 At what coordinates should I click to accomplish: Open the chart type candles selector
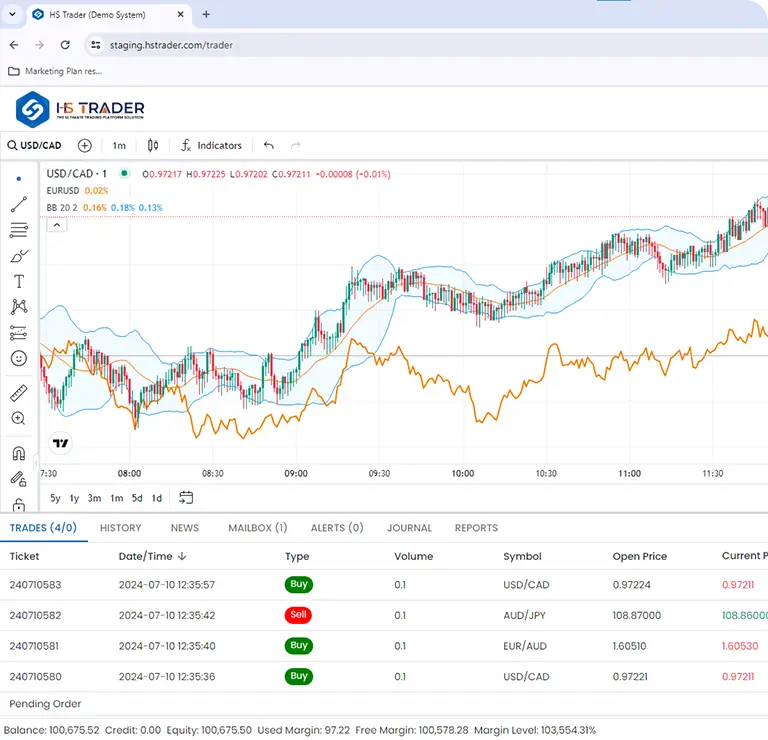[x=153, y=146]
